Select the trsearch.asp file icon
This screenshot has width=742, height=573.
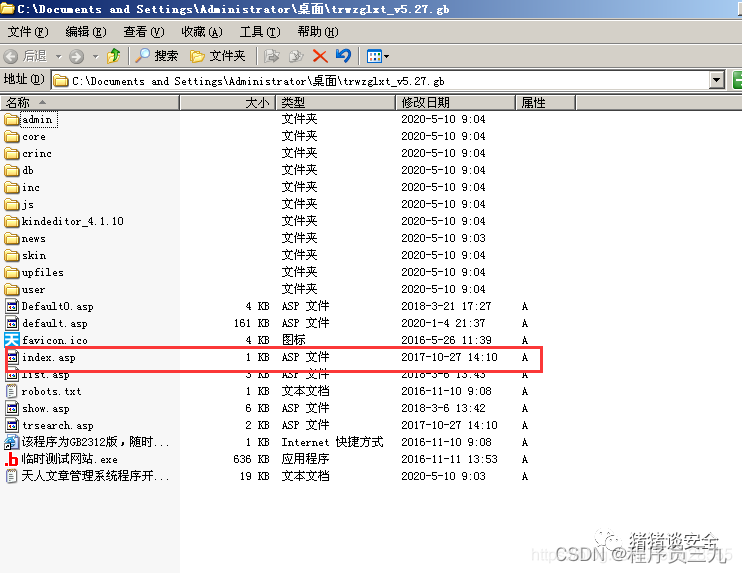tap(12, 425)
